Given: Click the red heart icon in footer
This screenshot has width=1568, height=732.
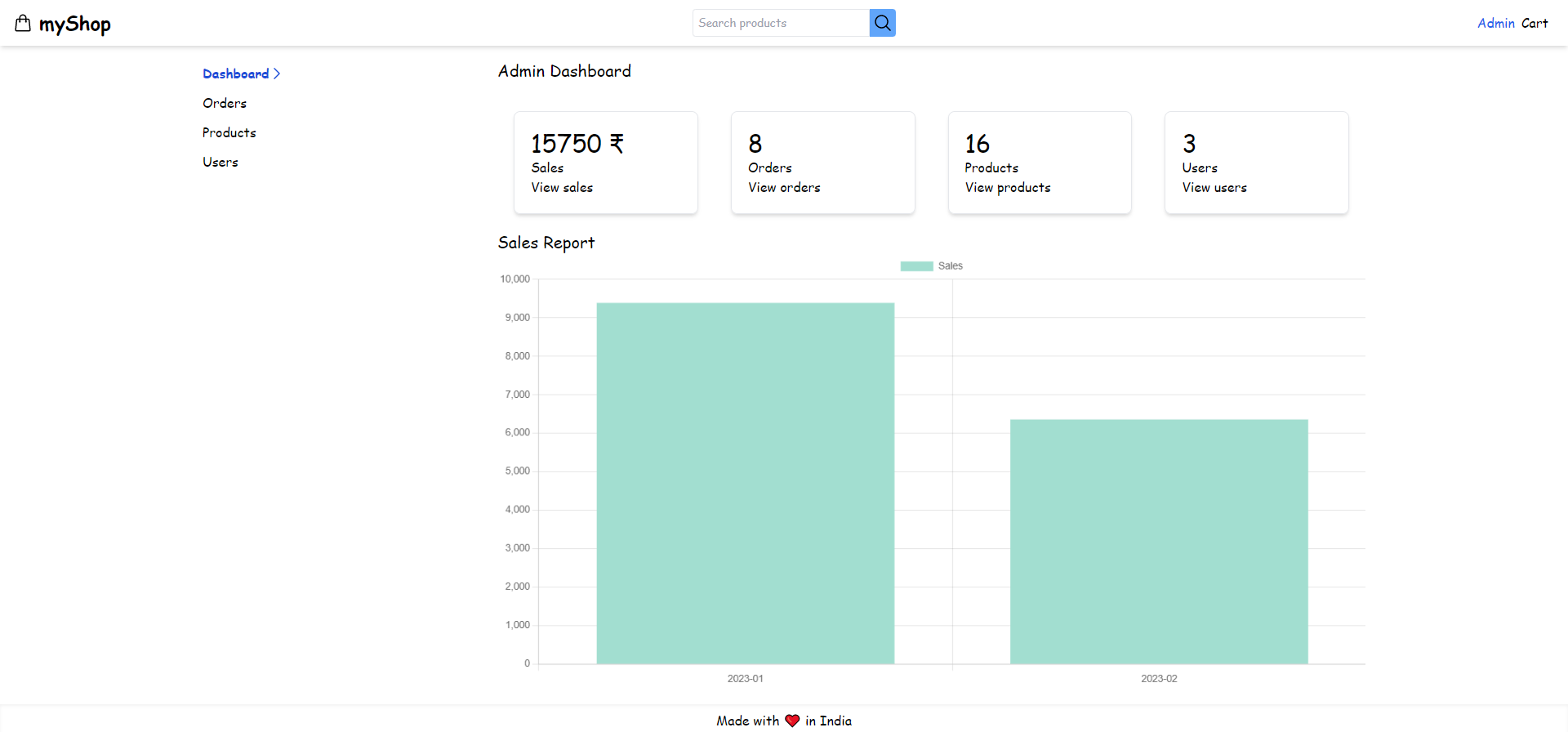Looking at the screenshot, I should pyautogui.click(x=792, y=721).
